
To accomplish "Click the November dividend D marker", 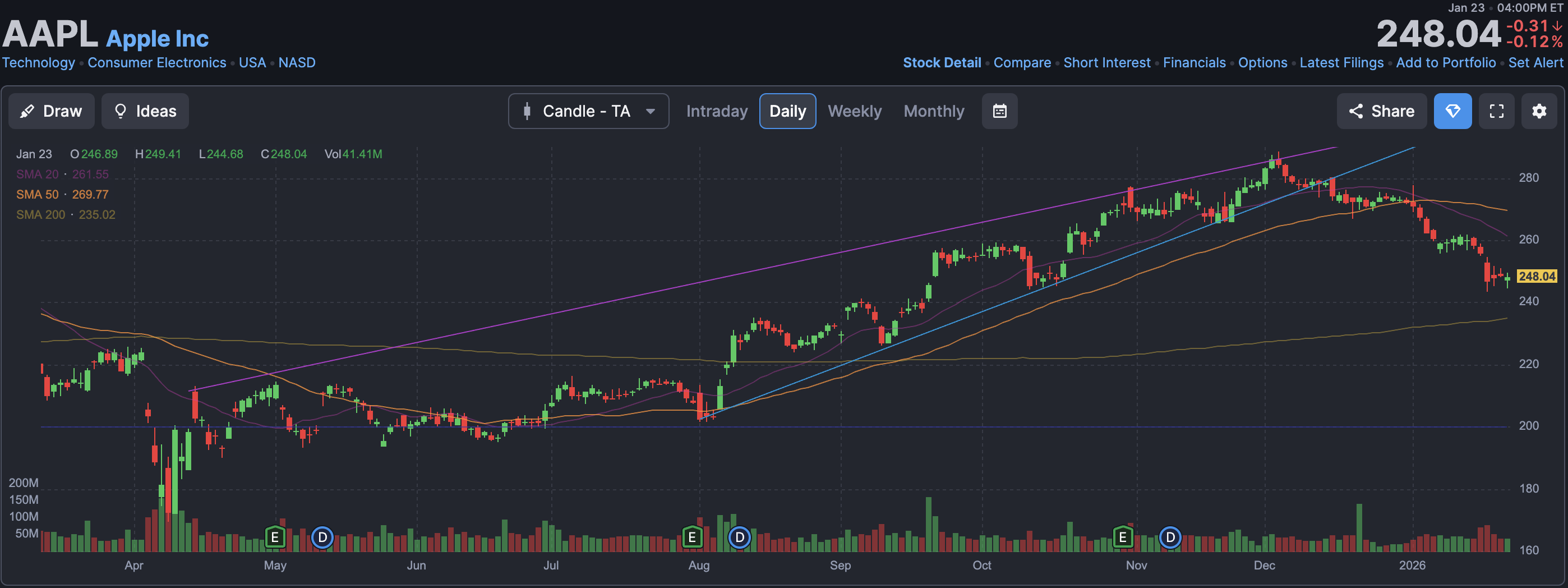I will tap(1170, 538).
